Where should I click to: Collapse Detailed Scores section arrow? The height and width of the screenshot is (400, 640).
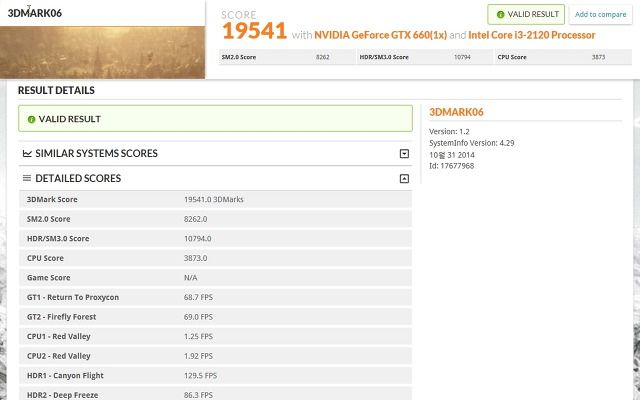coord(404,179)
